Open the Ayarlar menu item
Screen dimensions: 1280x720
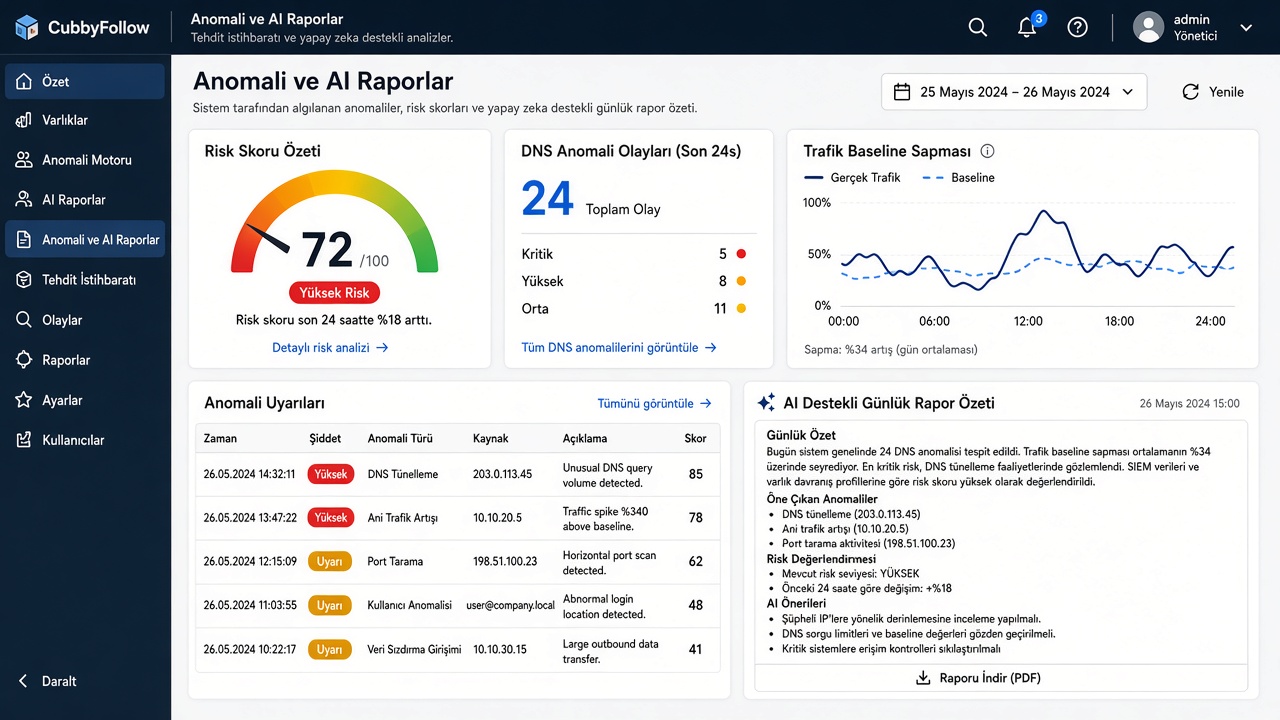click(85, 400)
